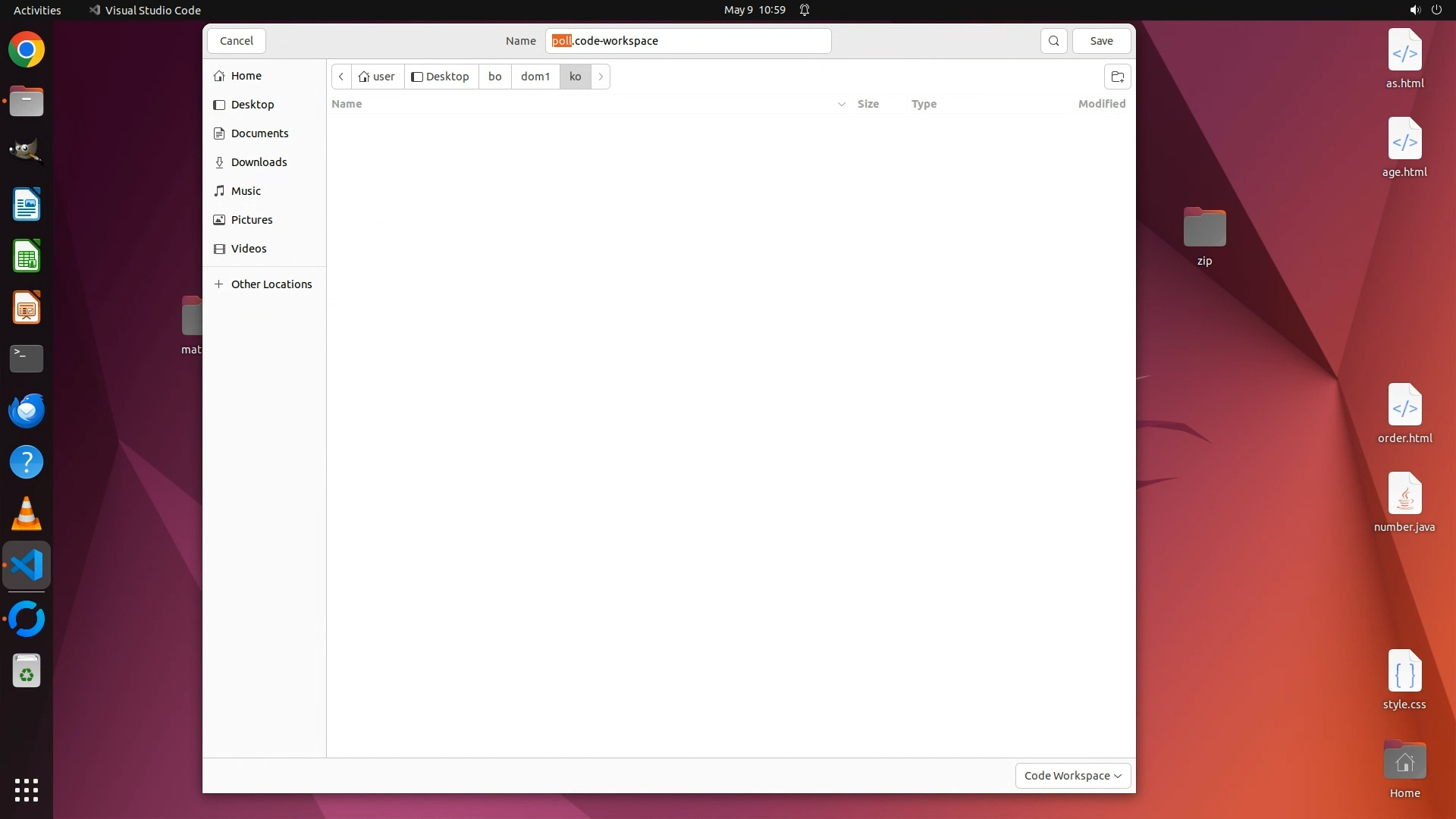The height and width of the screenshot is (819, 1456).
Task: Create a new folder using the folder icon
Action: pyautogui.click(x=1117, y=77)
